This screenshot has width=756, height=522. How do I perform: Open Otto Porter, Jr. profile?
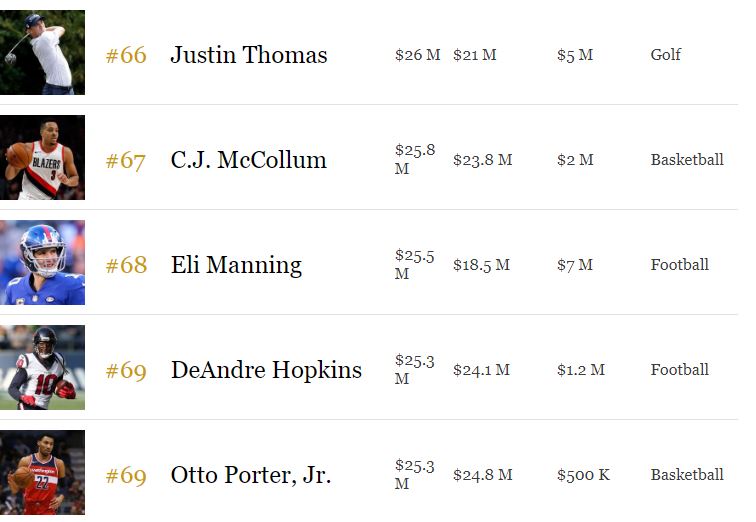pyautogui.click(x=251, y=475)
